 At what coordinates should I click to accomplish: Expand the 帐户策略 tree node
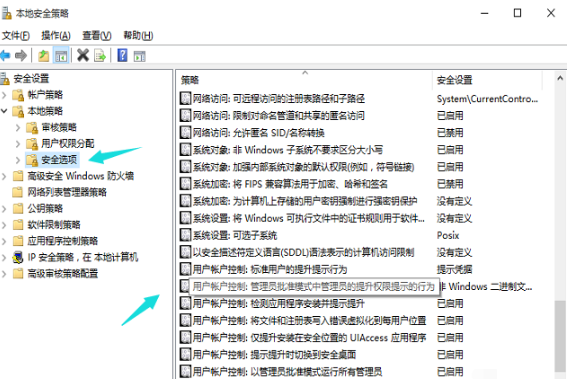click(4, 95)
